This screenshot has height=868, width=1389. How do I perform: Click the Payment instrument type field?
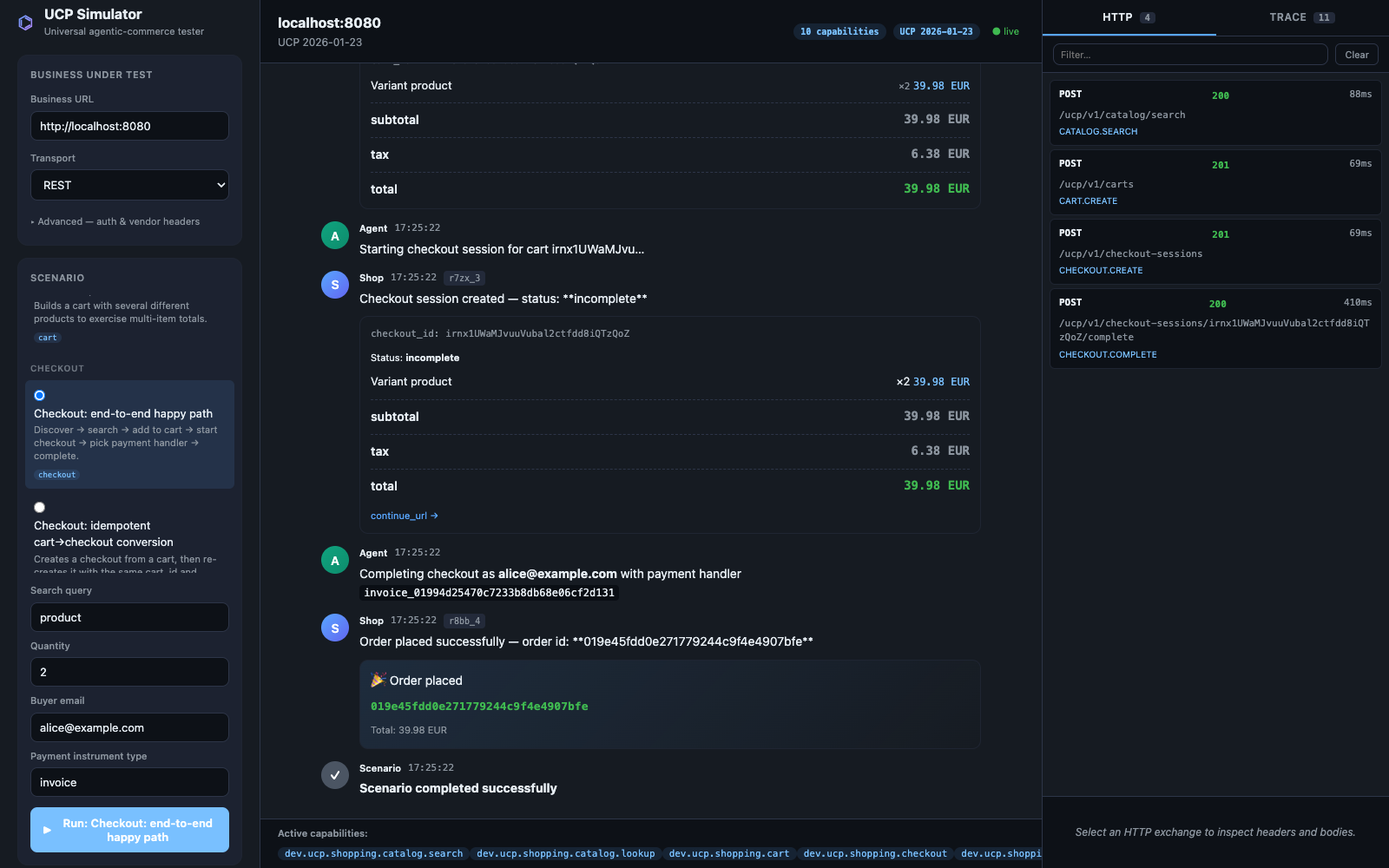point(129,782)
